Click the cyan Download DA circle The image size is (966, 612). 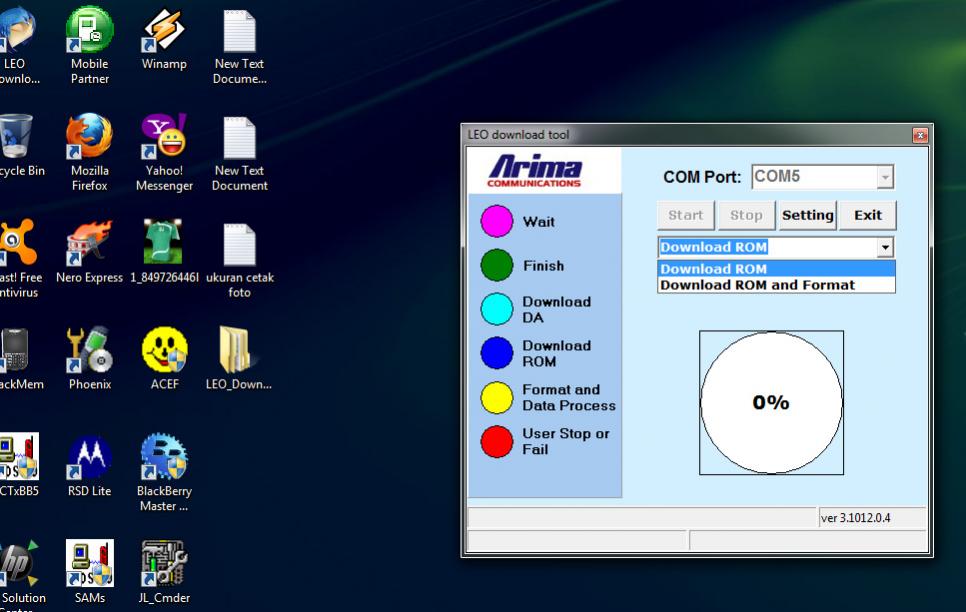[x=497, y=309]
